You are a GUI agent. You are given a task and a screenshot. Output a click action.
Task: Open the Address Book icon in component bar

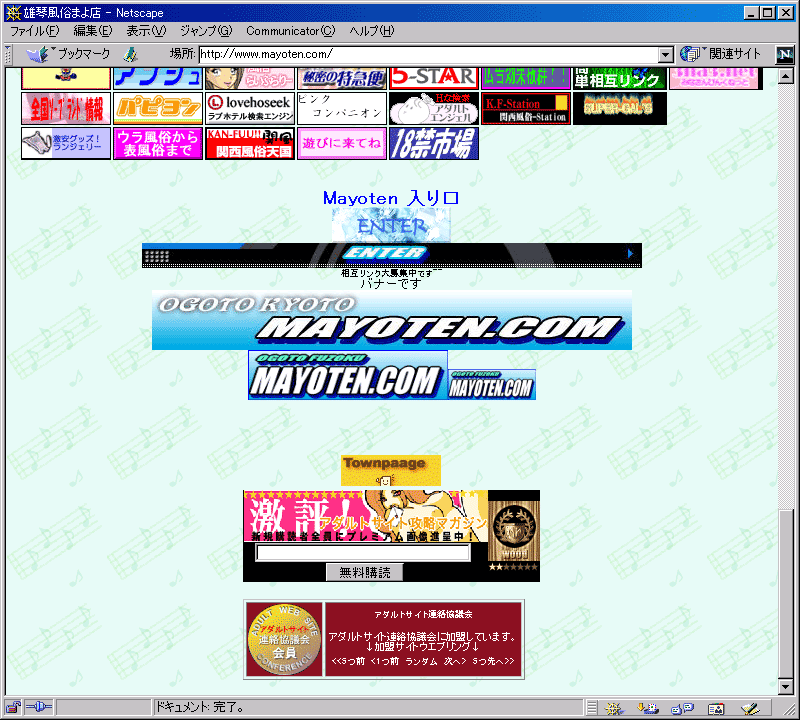click(x=716, y=708)
